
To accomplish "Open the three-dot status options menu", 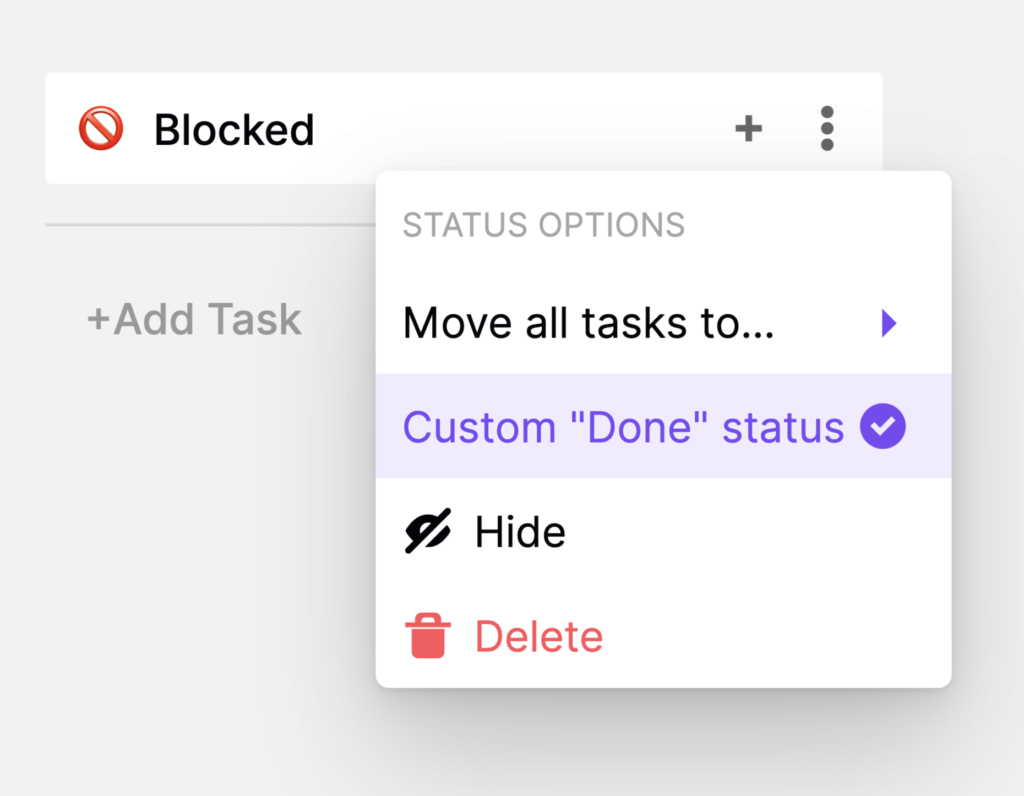I will tap(826, 128).
